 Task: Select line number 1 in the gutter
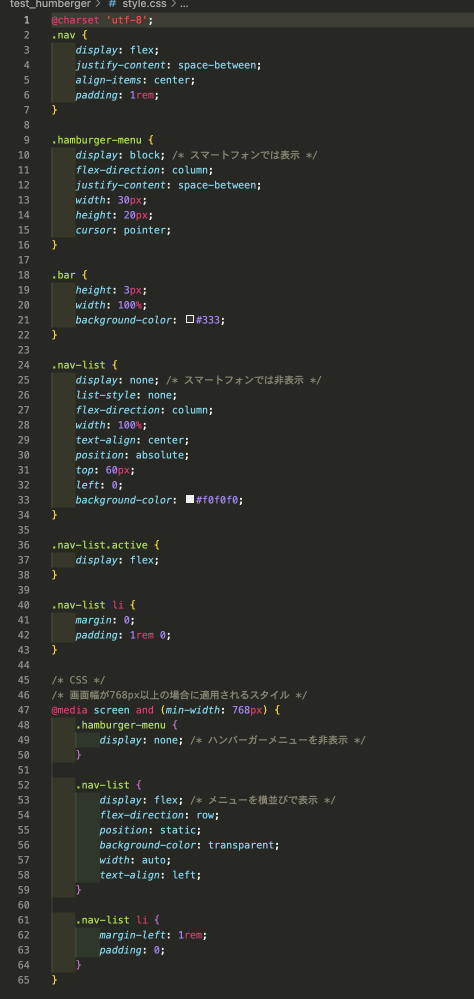click(x=26, y=20)
